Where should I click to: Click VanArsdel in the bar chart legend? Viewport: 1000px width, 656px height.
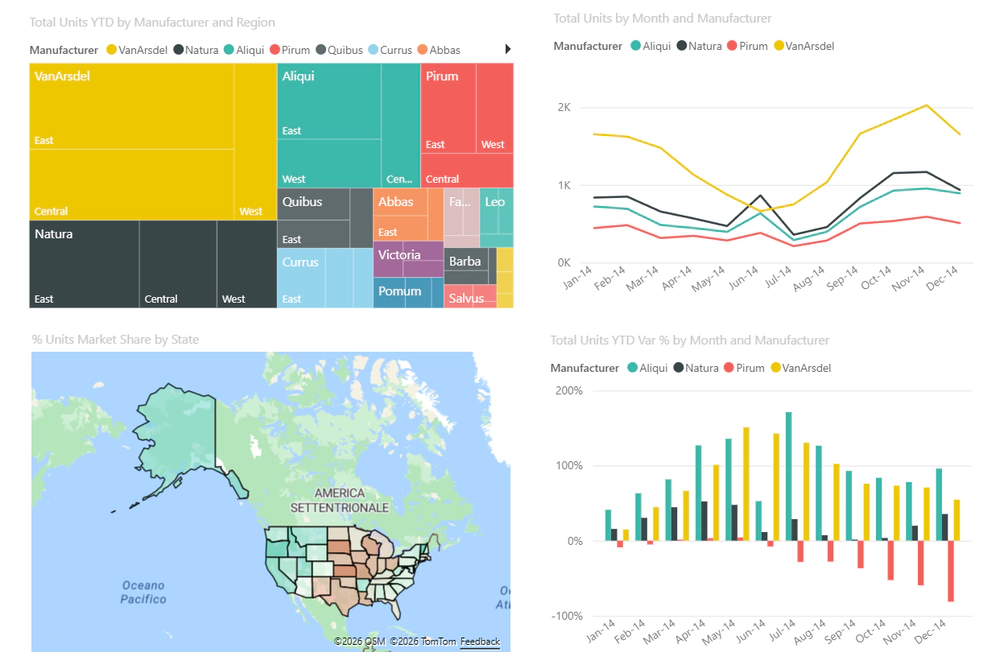[800, 368]
